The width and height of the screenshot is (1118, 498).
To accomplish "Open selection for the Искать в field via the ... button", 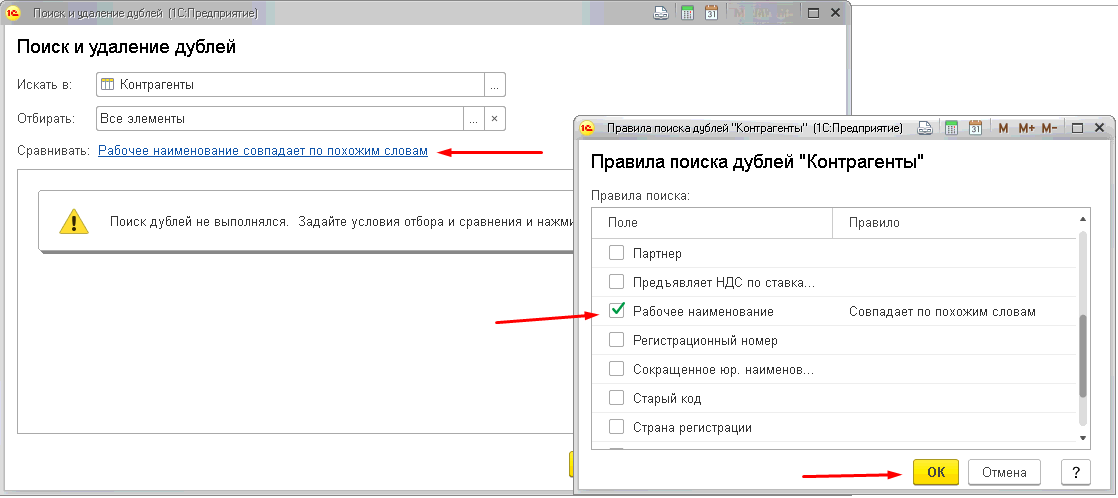I will pos(495,84).
